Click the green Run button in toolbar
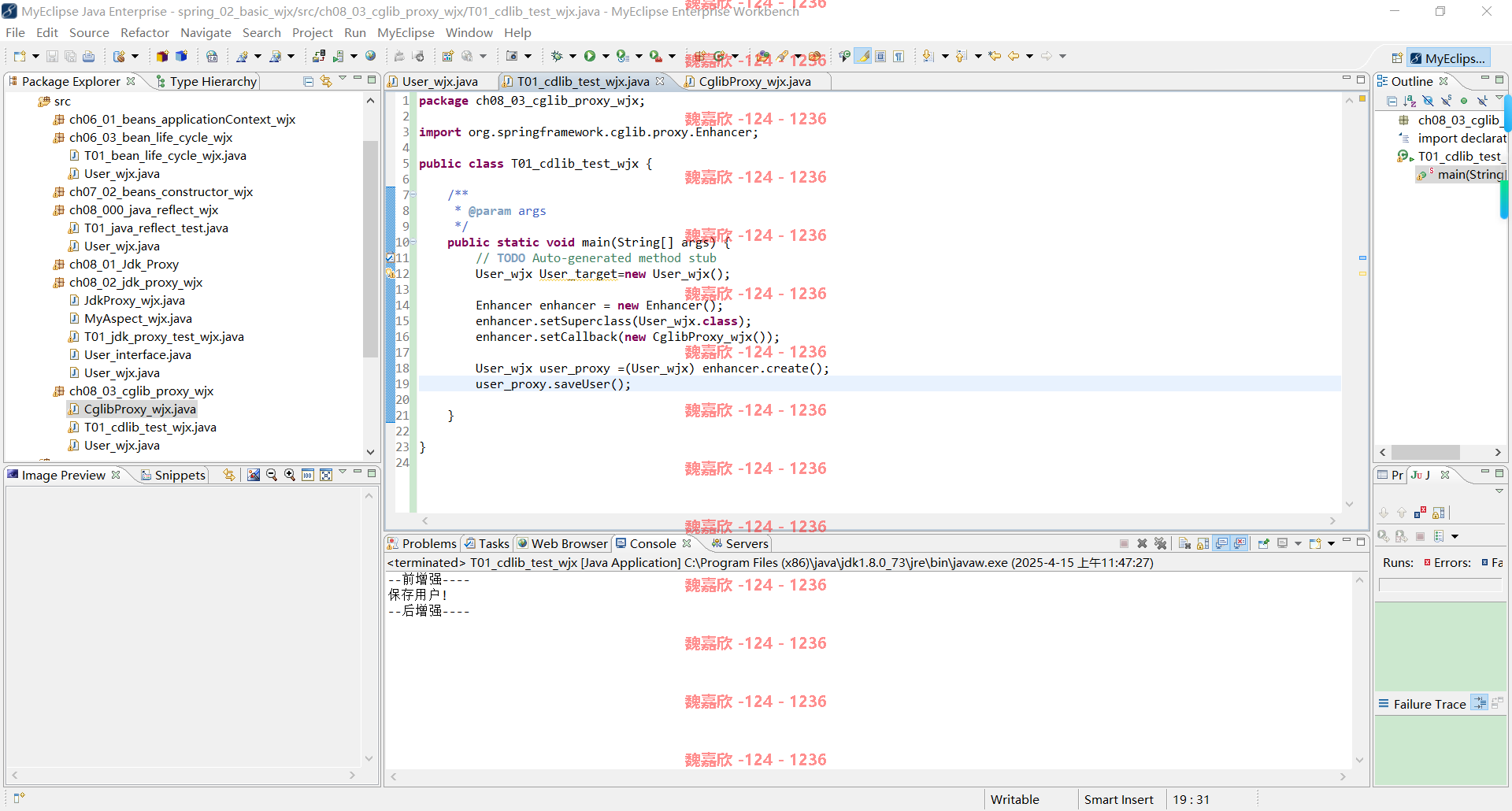 (590, 56)
